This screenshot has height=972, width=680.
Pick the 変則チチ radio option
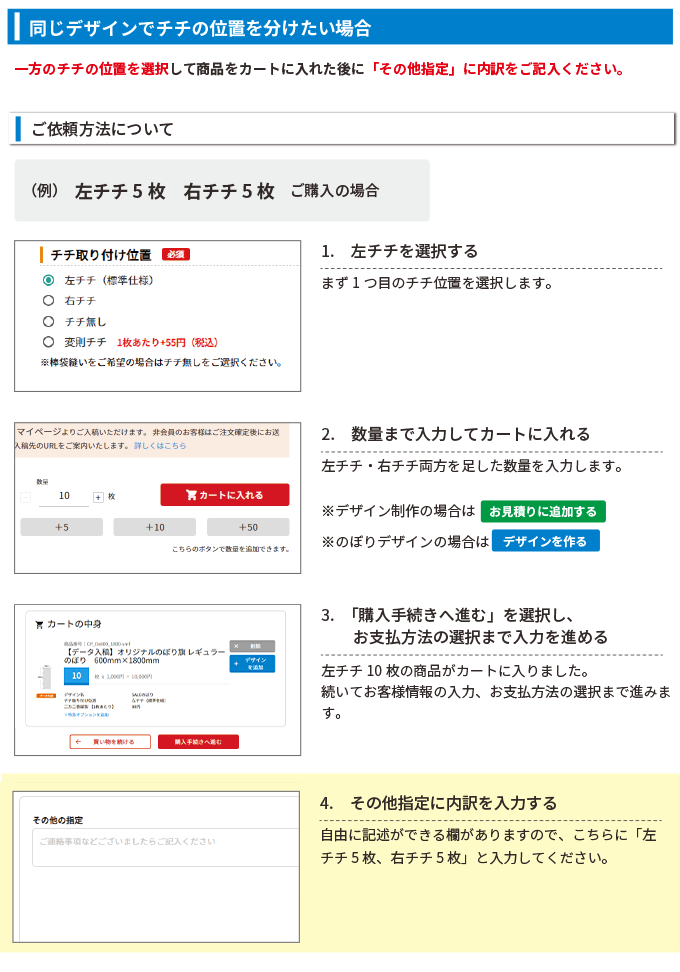tap(48, 342)
